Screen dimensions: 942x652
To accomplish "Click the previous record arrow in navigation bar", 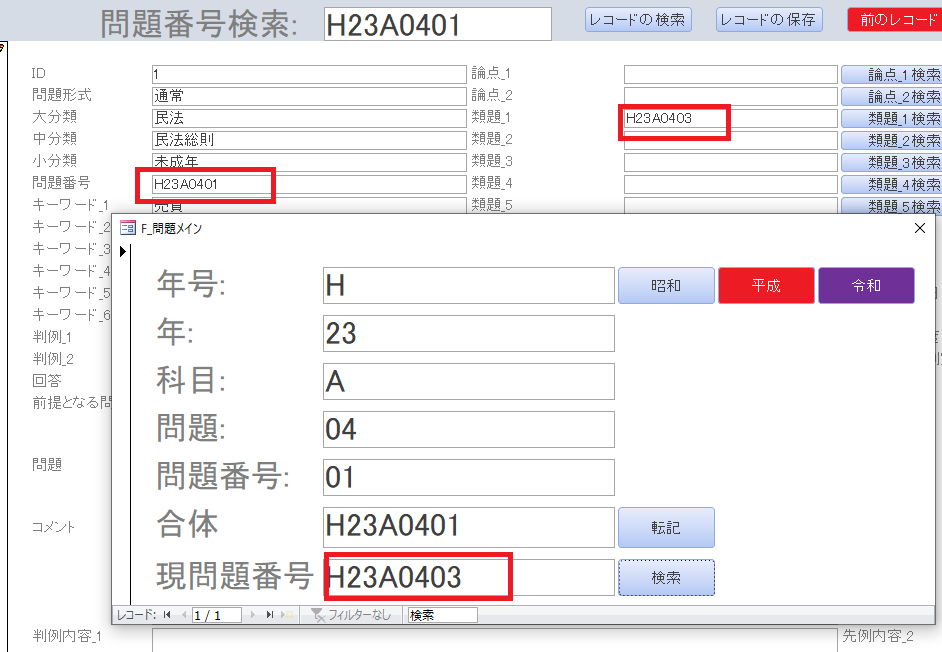I will click(183, 615).
